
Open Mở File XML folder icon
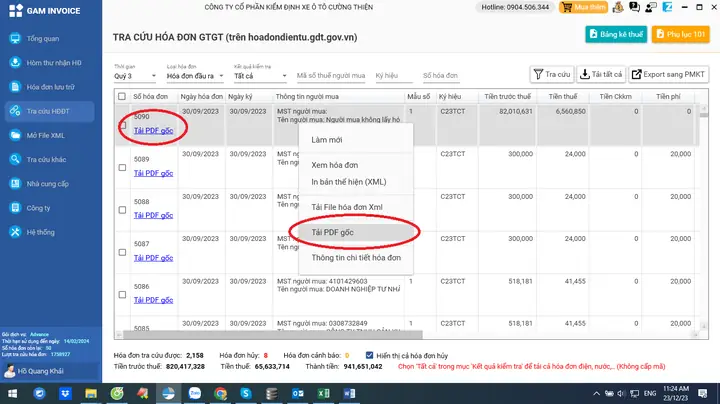tap(14, 135)
